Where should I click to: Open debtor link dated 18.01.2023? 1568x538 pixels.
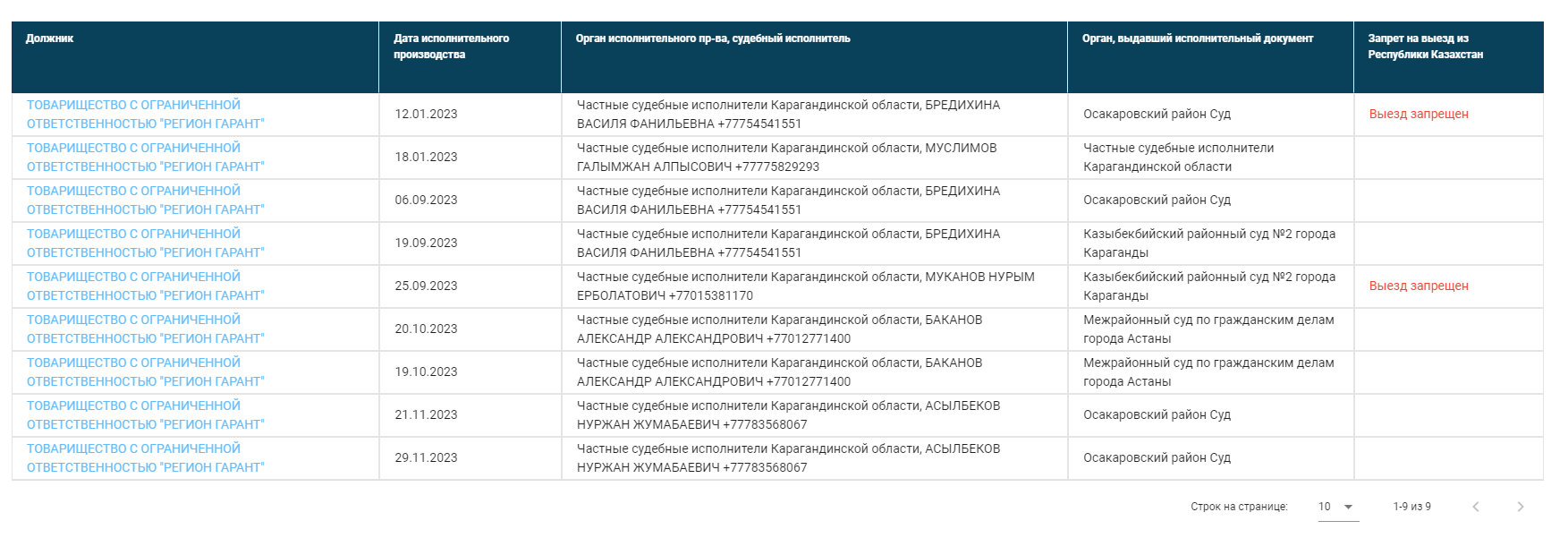pyautogui.click(x=145, y=158)
